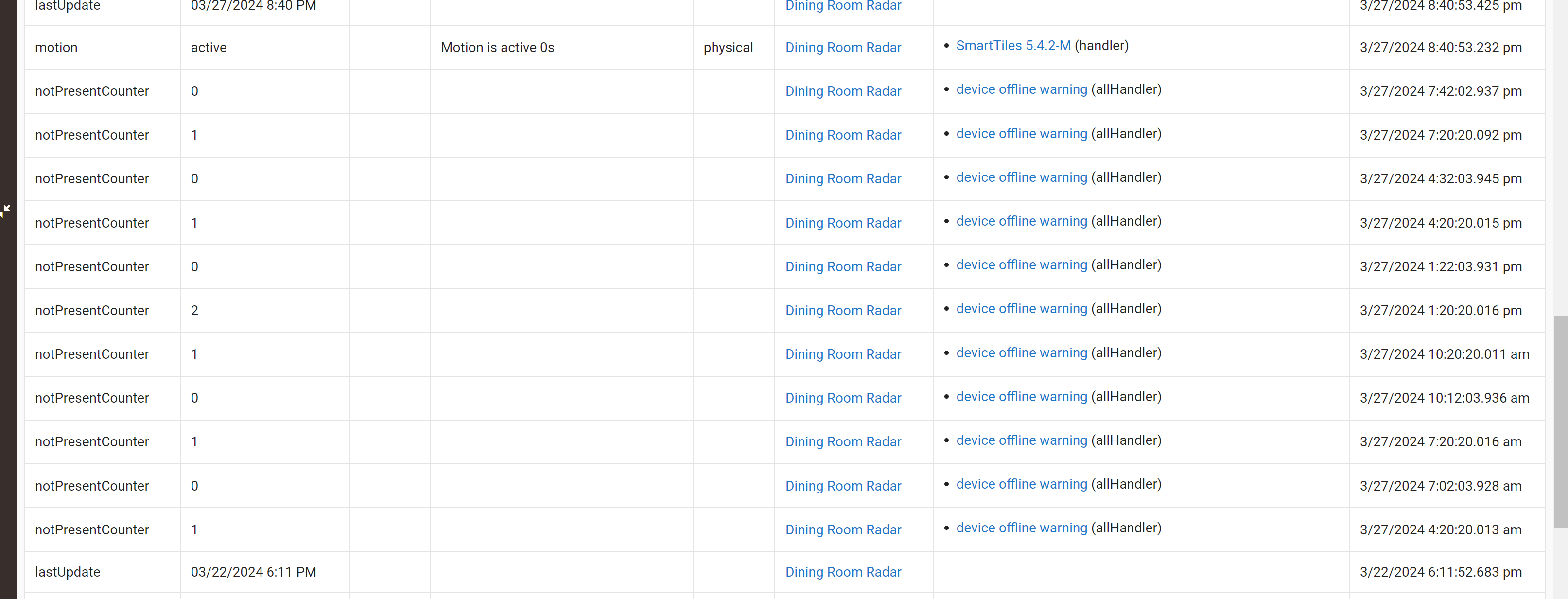The width and height of the screenshot is (1568, 599).
Task: Click the collapse arrows icon on left sidebar
Action: pos(5,211)
